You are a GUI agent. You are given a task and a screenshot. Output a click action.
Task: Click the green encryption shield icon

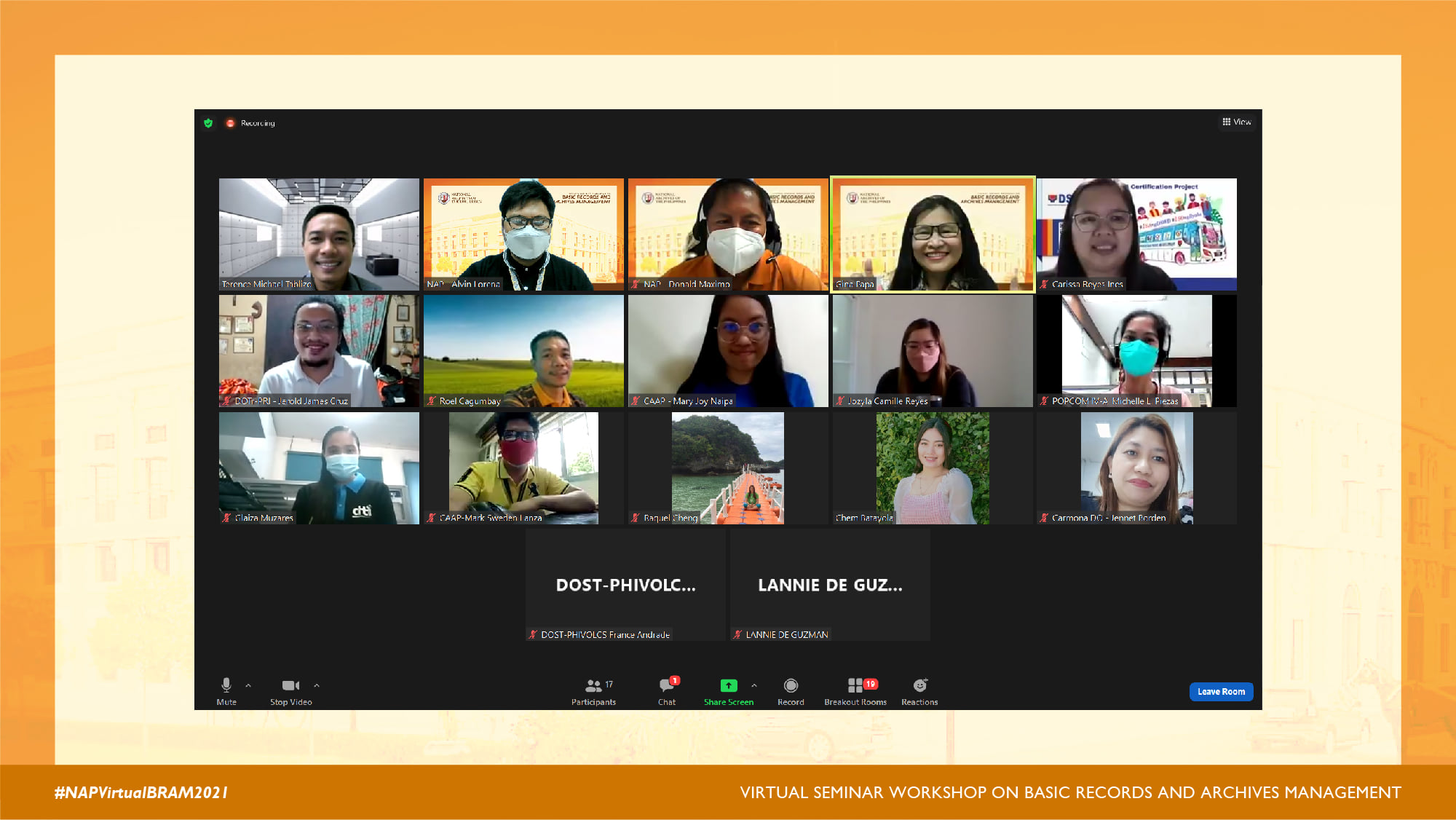point(208,123)
